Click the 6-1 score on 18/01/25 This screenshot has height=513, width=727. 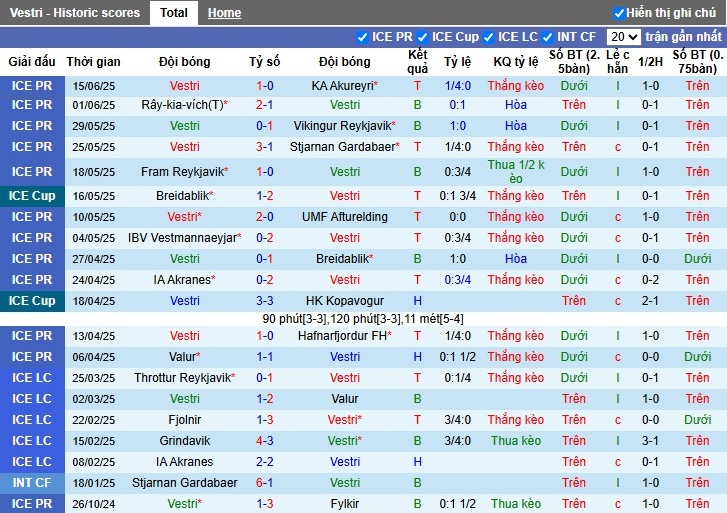[265, 482]
